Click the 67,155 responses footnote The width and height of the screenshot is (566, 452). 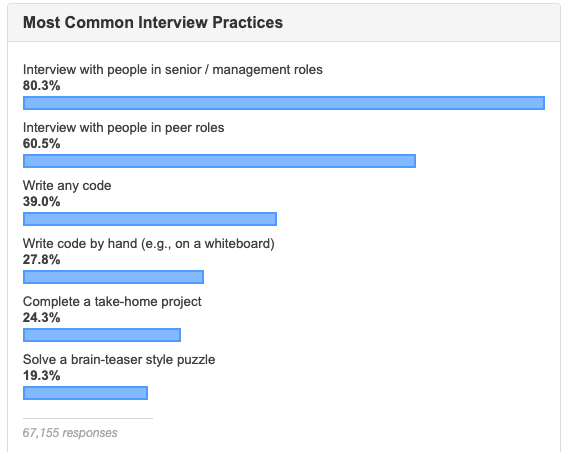pos(70,433)
